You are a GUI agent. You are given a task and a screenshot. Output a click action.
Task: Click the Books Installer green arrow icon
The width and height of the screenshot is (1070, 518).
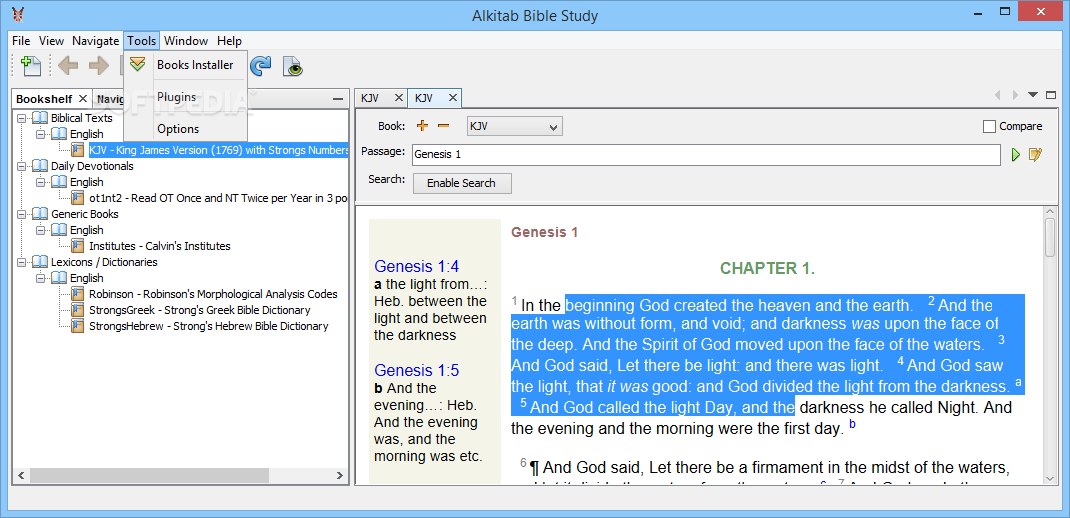(x=138, y=65)
